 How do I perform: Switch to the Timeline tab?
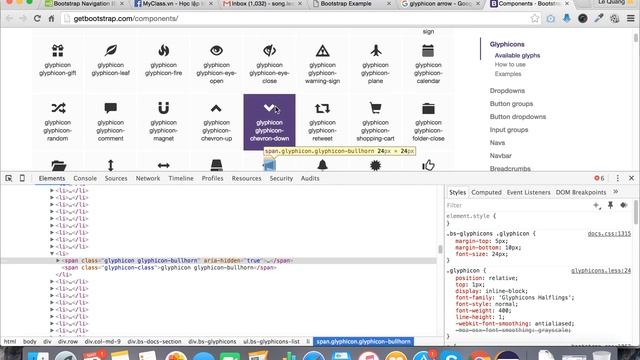click(181, 178)
